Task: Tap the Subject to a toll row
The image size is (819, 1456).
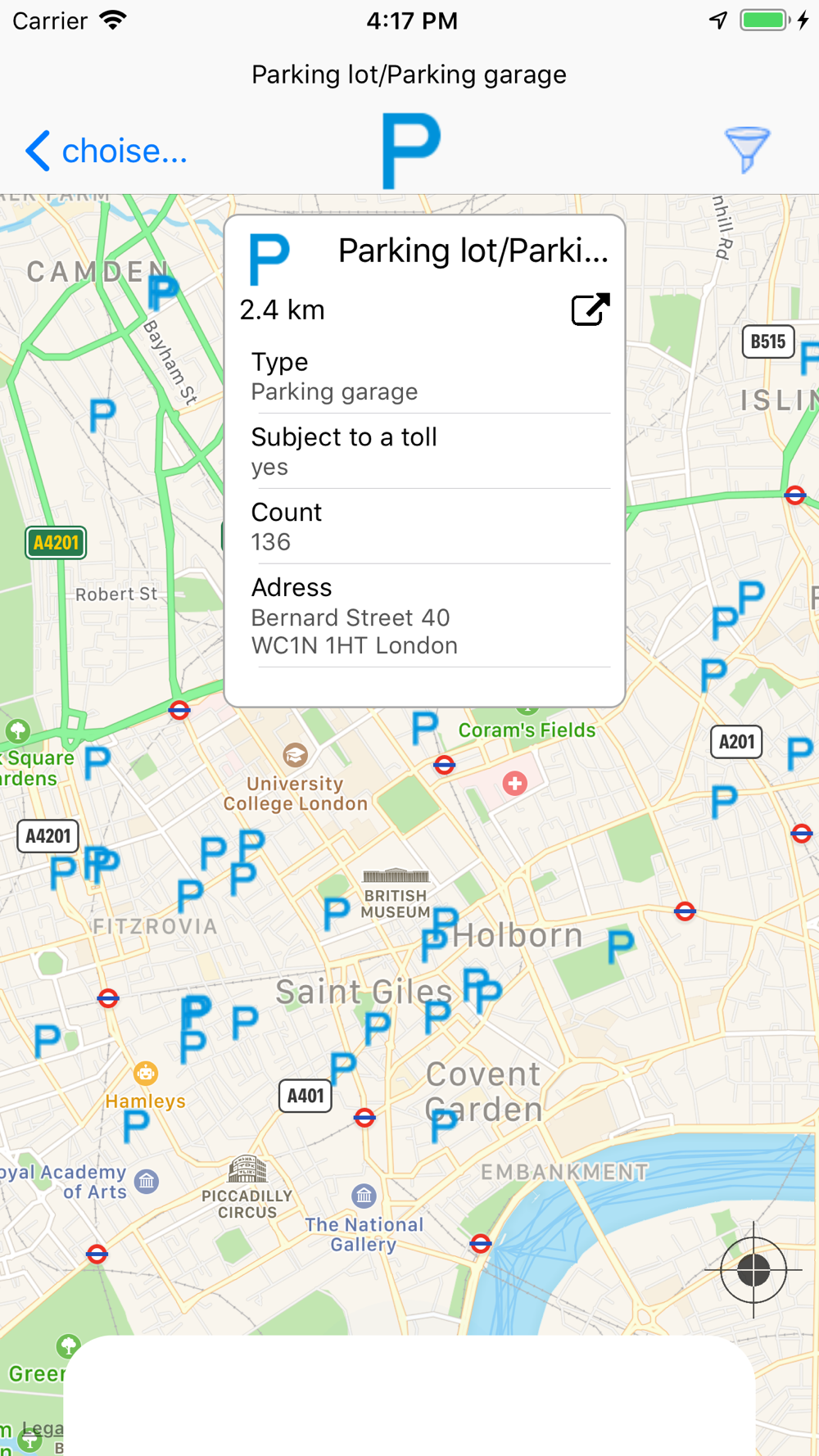Action: point(431,451)
